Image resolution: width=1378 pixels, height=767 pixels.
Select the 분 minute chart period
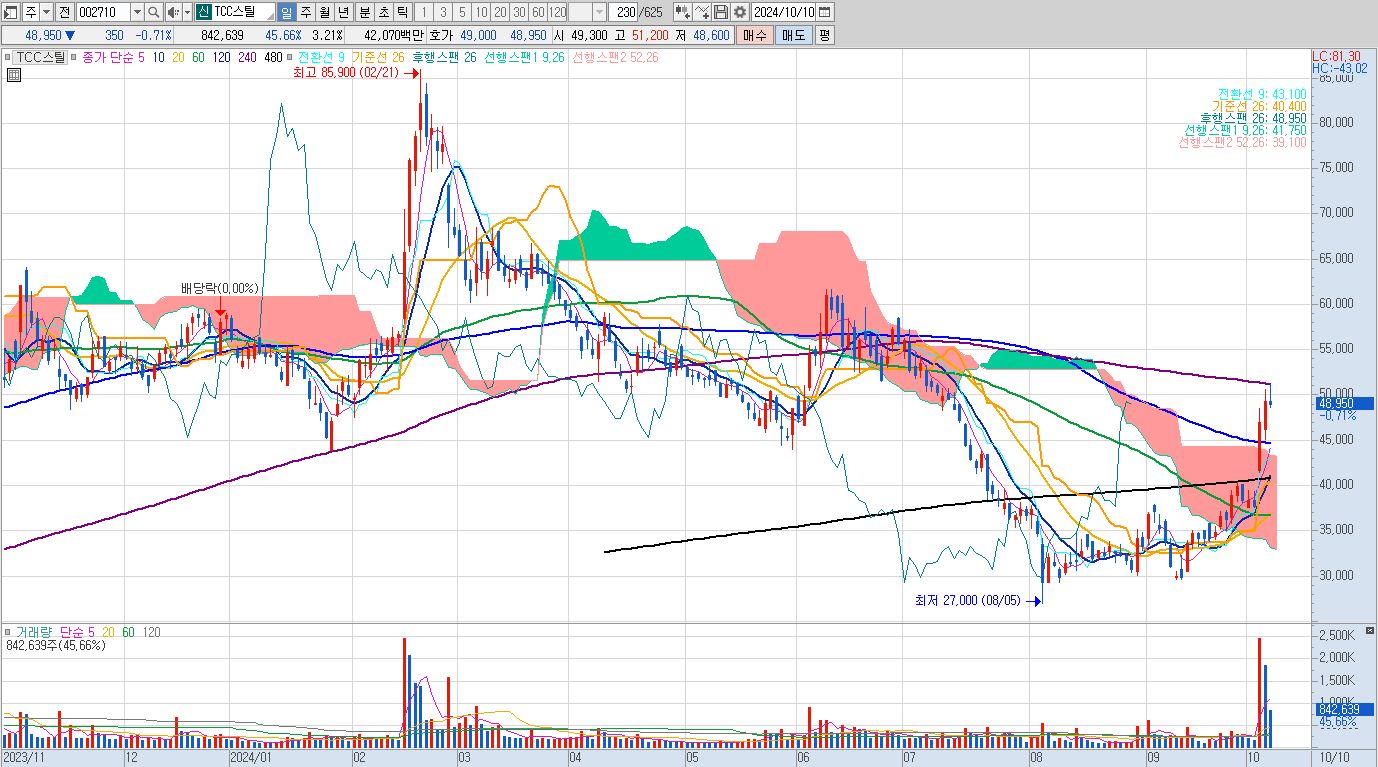click(363, 12)
